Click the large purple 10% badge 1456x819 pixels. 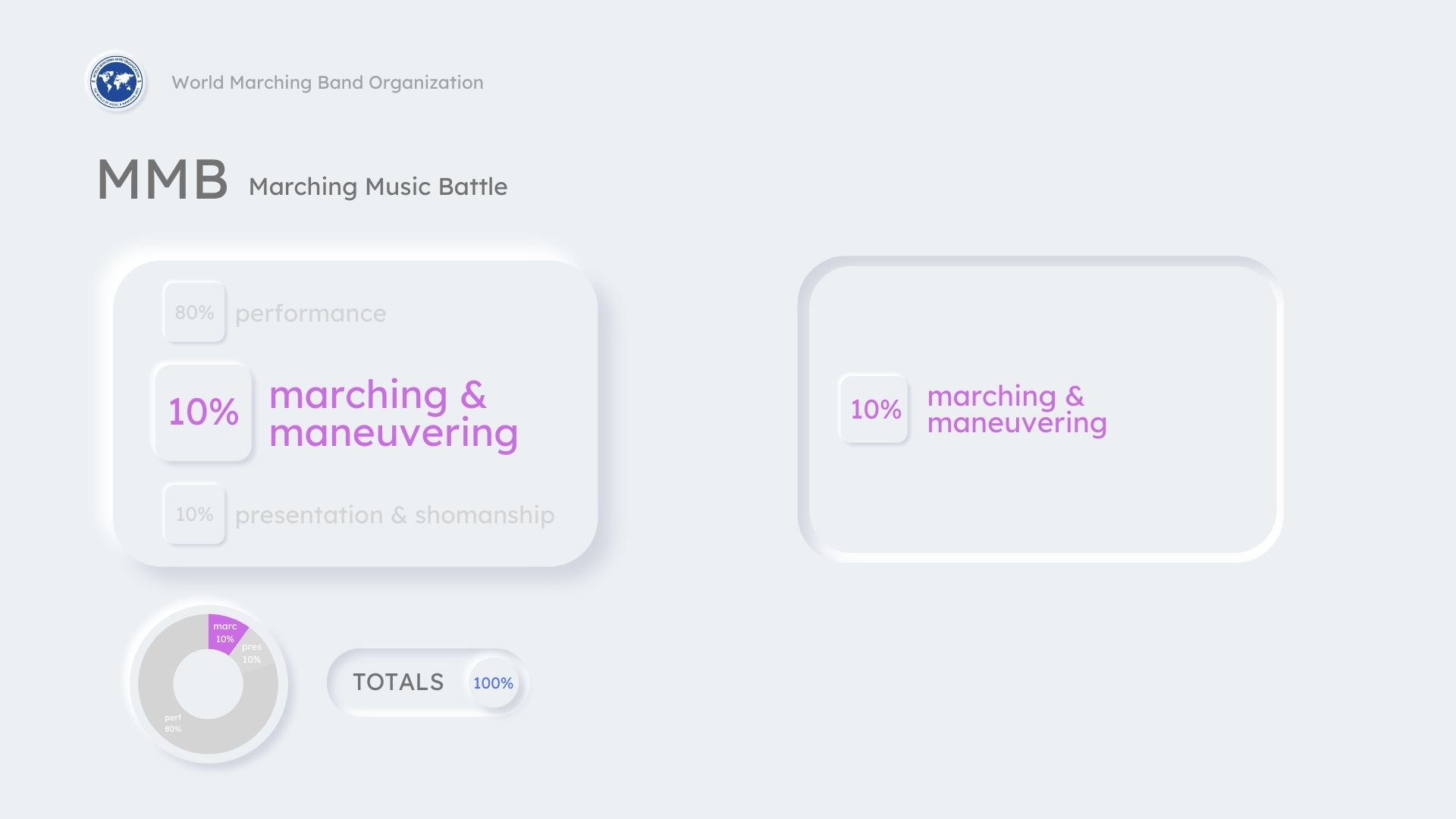click(203, 412)
